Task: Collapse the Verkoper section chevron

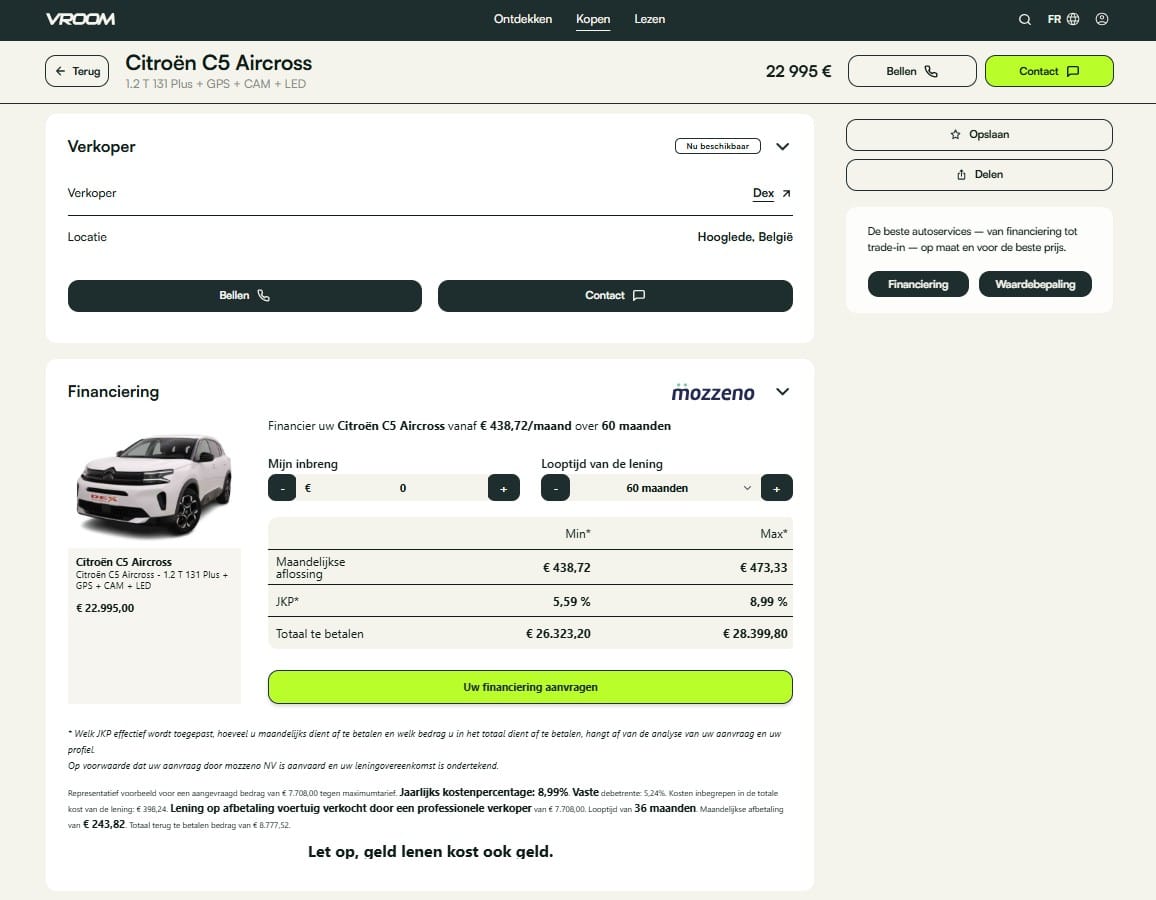Action: (783, 146)
